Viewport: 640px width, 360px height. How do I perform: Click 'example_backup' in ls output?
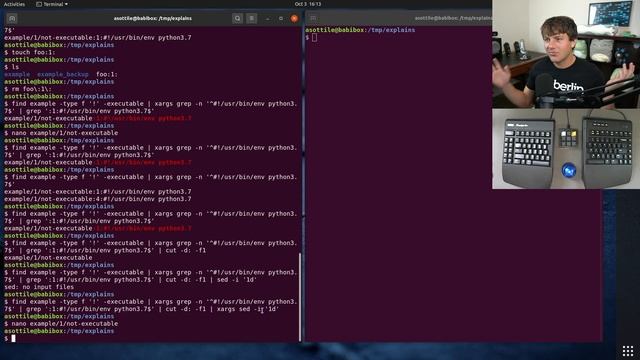[x=62, y=74]
